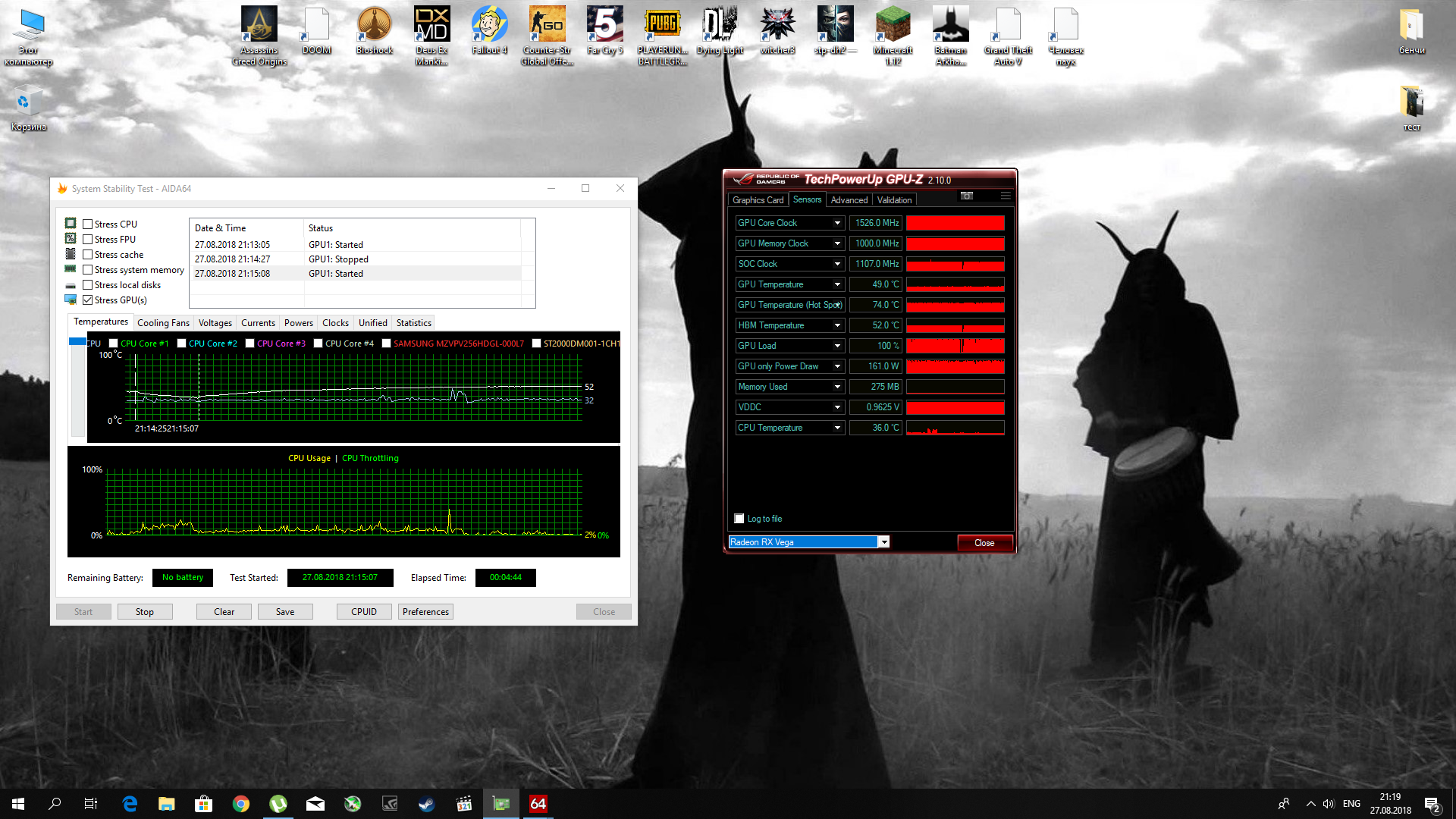Open the GPU-Z hamburger menu icon
1456x819 pixels.
click(1006, 196)
